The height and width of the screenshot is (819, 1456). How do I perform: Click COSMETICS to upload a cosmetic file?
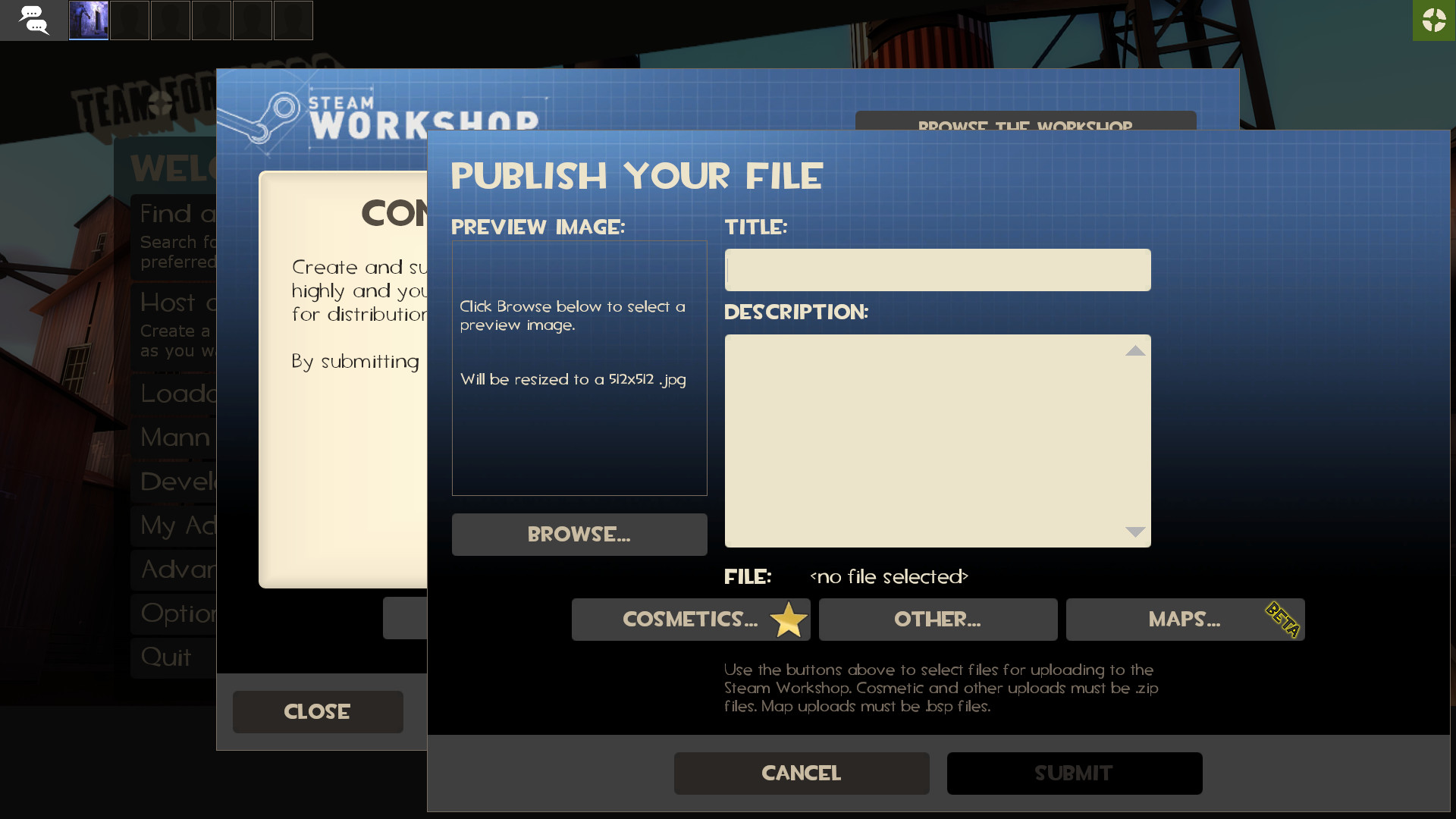(682, 620)
